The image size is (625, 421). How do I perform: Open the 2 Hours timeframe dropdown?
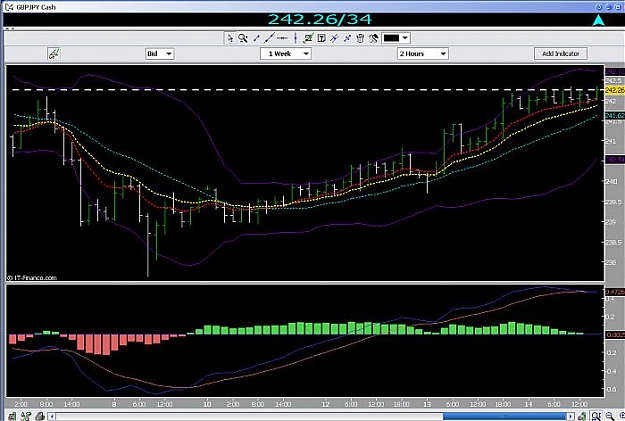423,54
